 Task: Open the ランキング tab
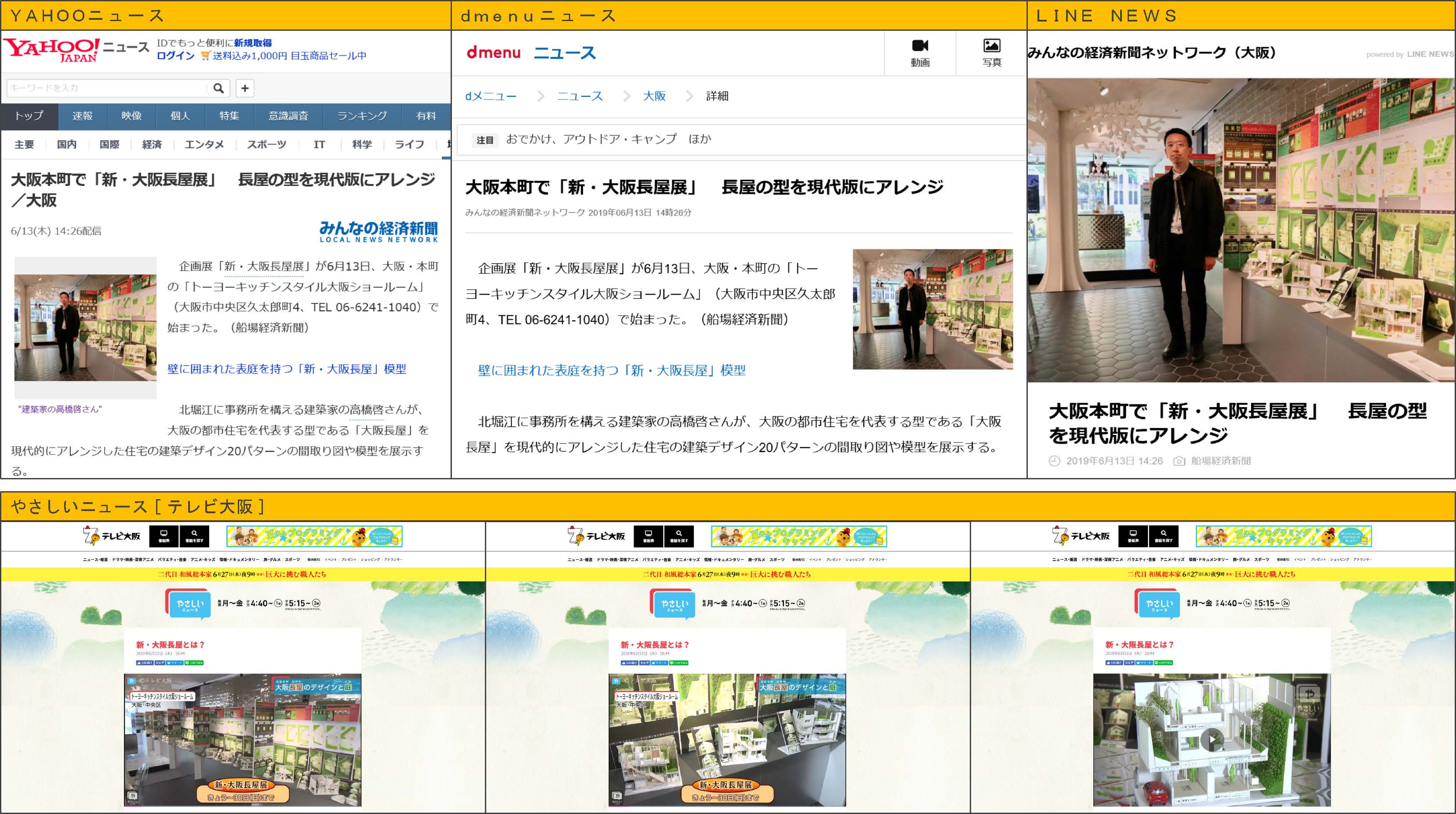click(x=362, y=116)
